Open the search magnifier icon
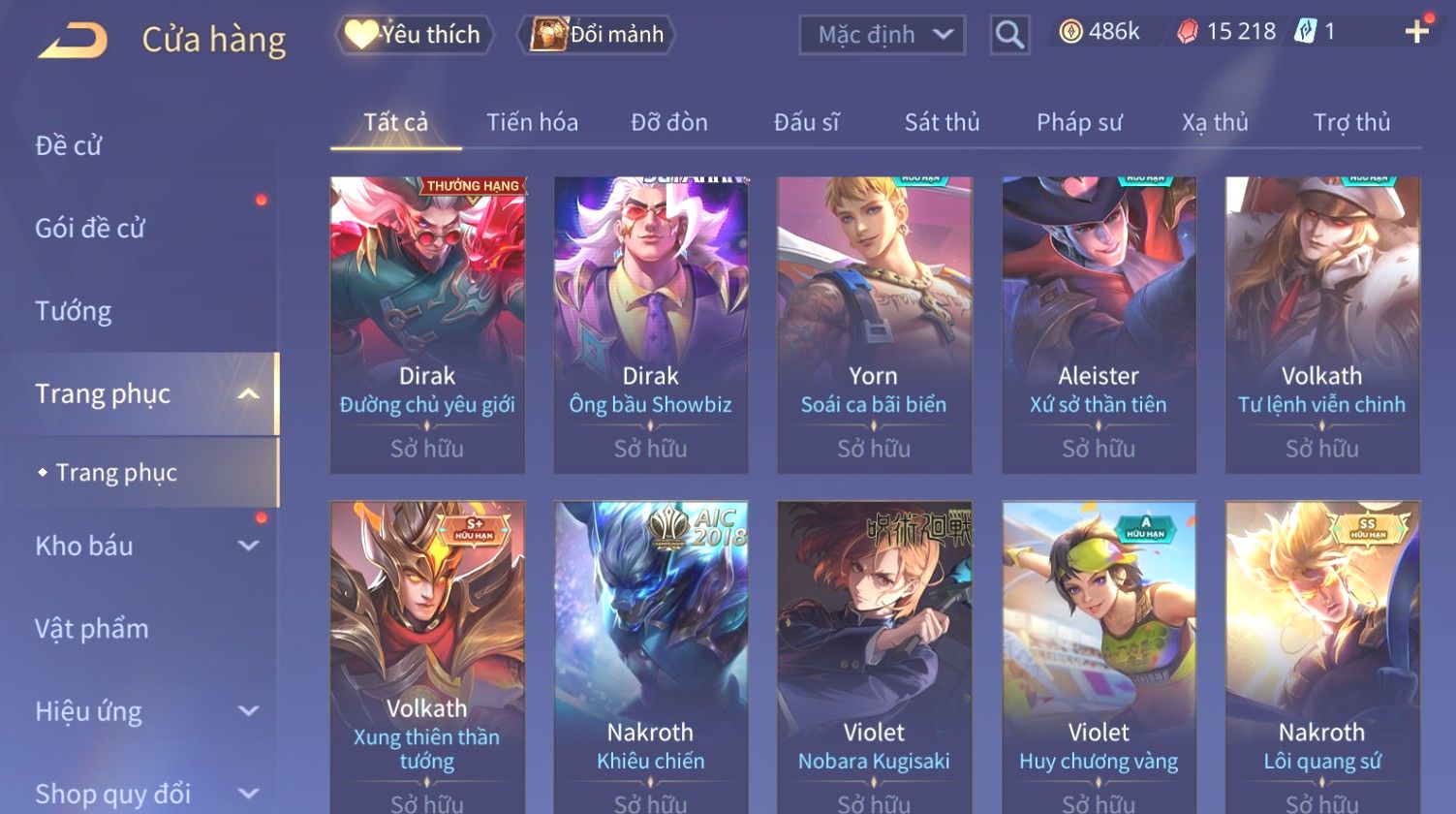 [x=1009, y=35]
